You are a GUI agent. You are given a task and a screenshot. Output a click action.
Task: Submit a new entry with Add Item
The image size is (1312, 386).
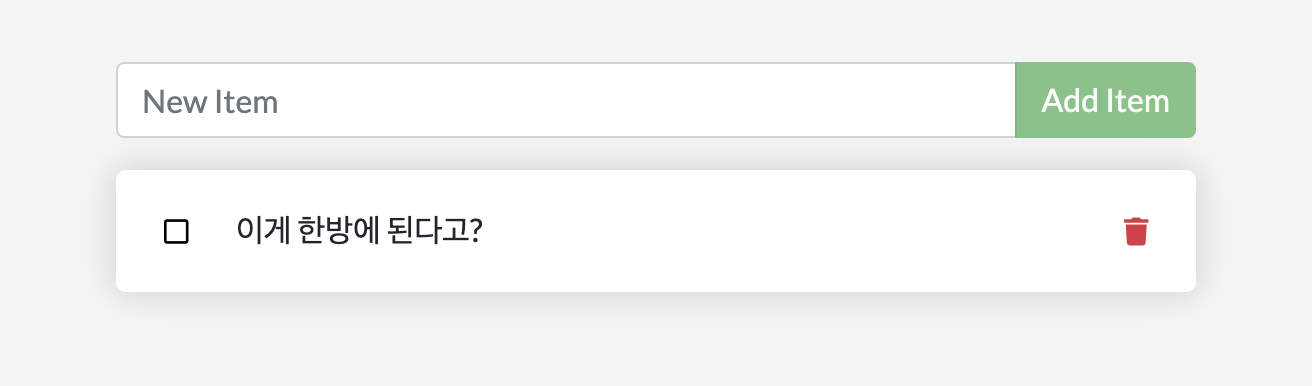[x=1105, y=100]
